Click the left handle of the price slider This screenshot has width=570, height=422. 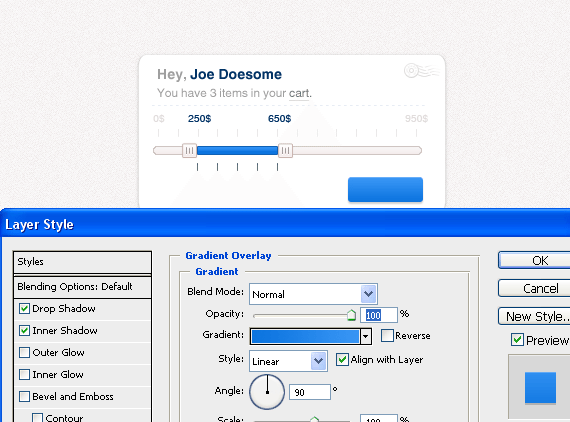coord(189,150)
